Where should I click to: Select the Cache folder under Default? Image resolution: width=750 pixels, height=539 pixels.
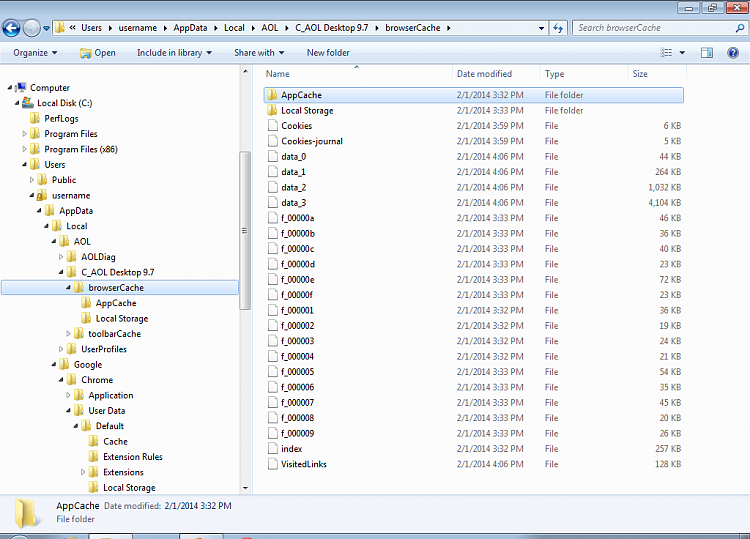click(115, 441)
